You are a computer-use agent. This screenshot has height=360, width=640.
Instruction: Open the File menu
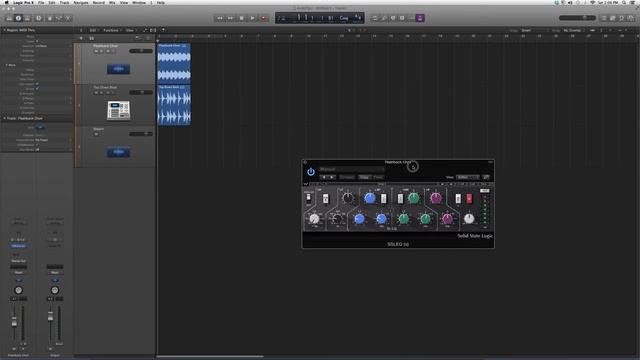[41, 2]
